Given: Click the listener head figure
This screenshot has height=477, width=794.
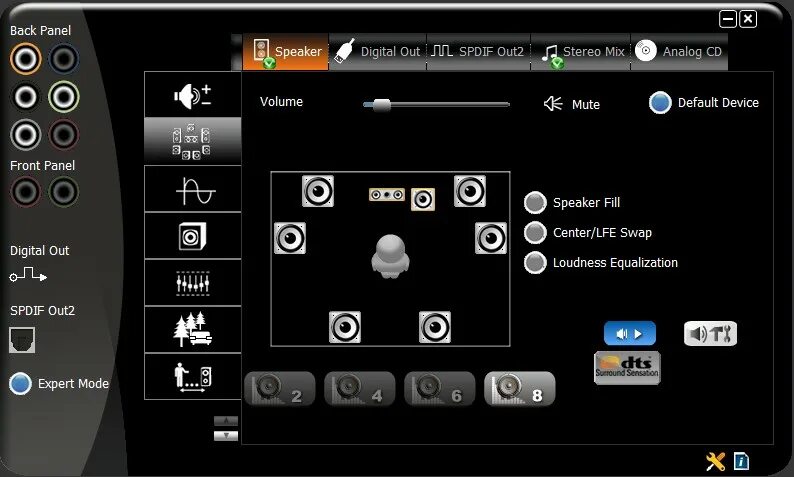Looking at the screenshot, I should click(x=390, y=256).
